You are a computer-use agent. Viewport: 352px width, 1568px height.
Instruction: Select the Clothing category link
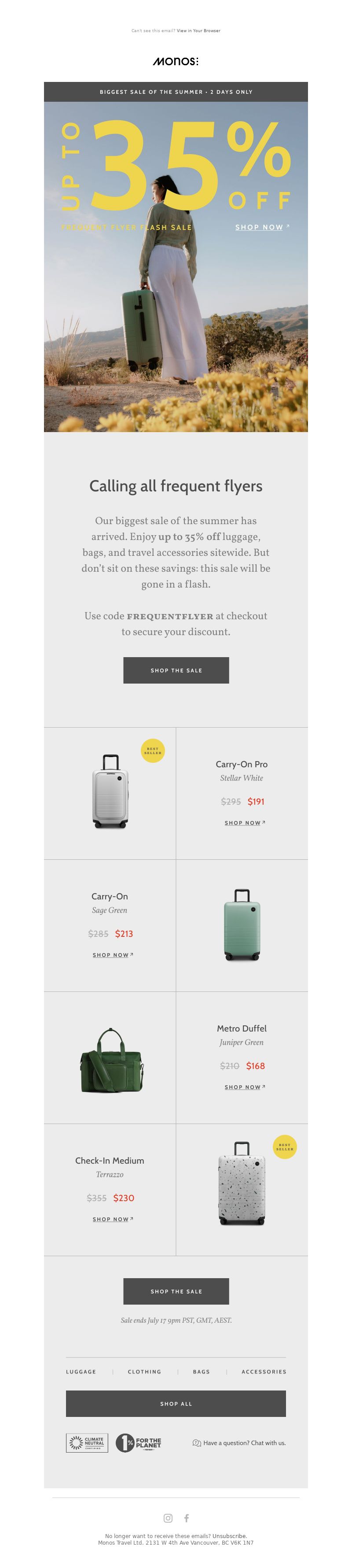pyautogui.click(x=145, y=1372)
